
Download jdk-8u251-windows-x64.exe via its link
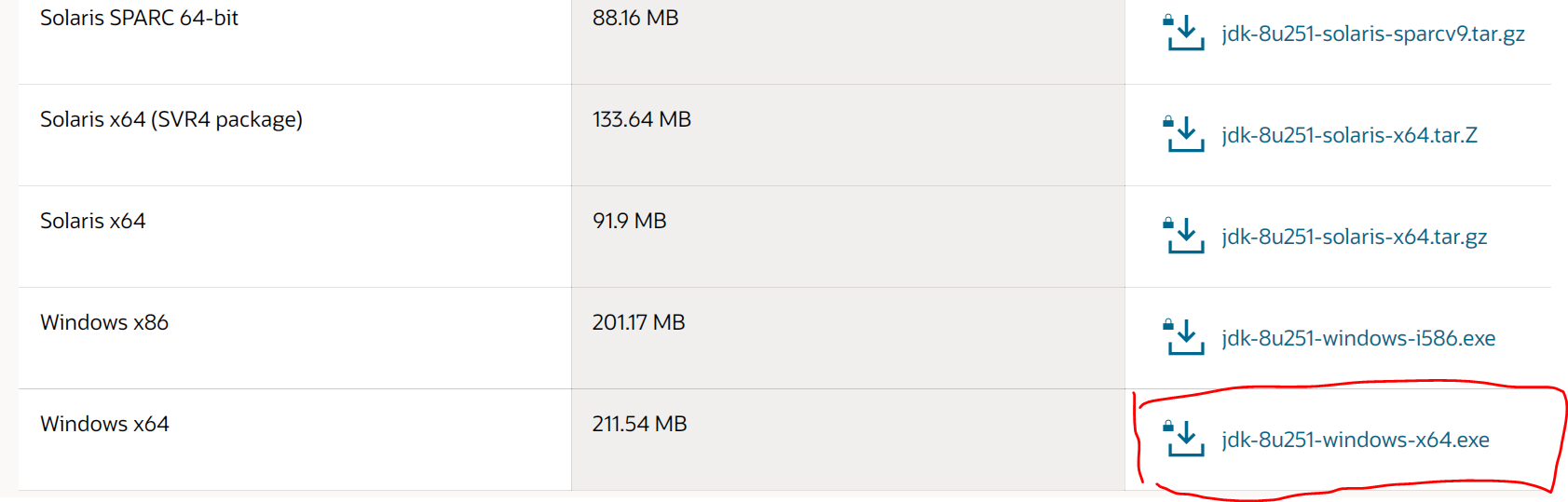1355,440
